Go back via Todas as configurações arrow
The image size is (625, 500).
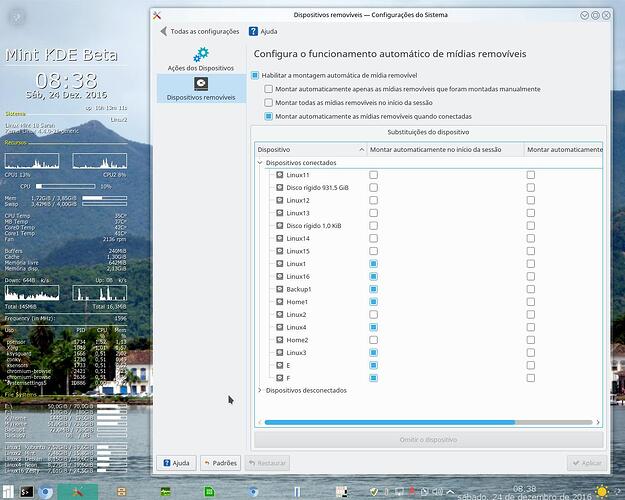pyautogui.click(x=163, y=31)
